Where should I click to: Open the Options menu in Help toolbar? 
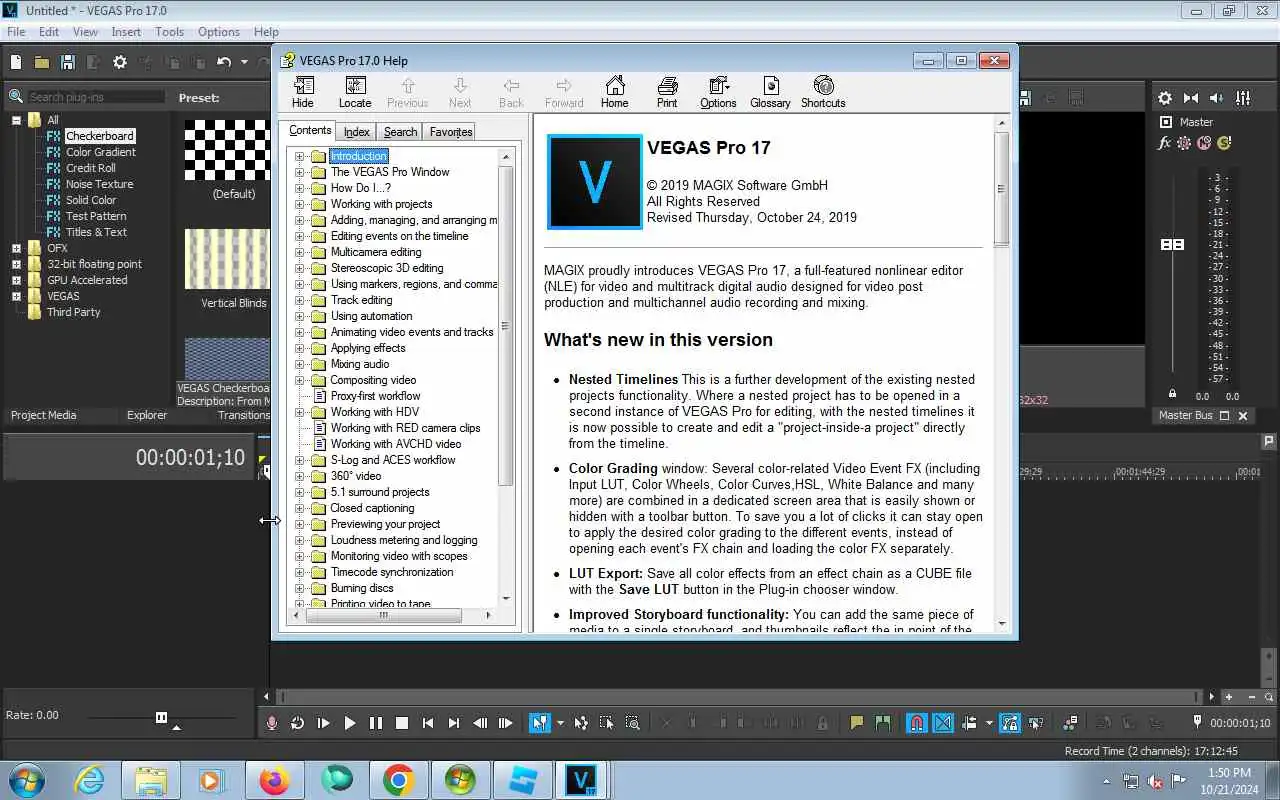click(718, 92)
